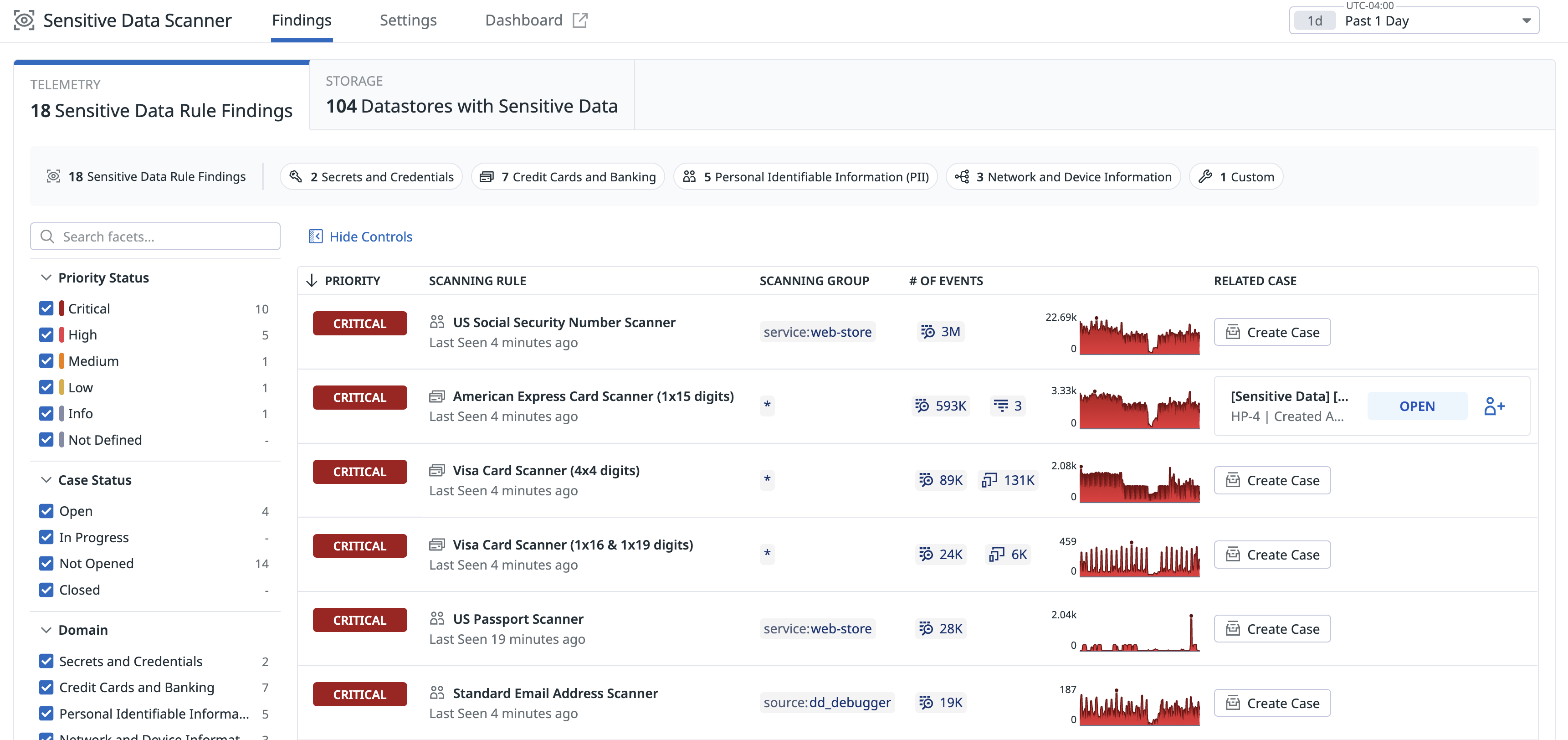This screenshot has height=740, width=1568.
Task: Click the wrench icon in Custom filter pill
Action: coord(1204,177)
